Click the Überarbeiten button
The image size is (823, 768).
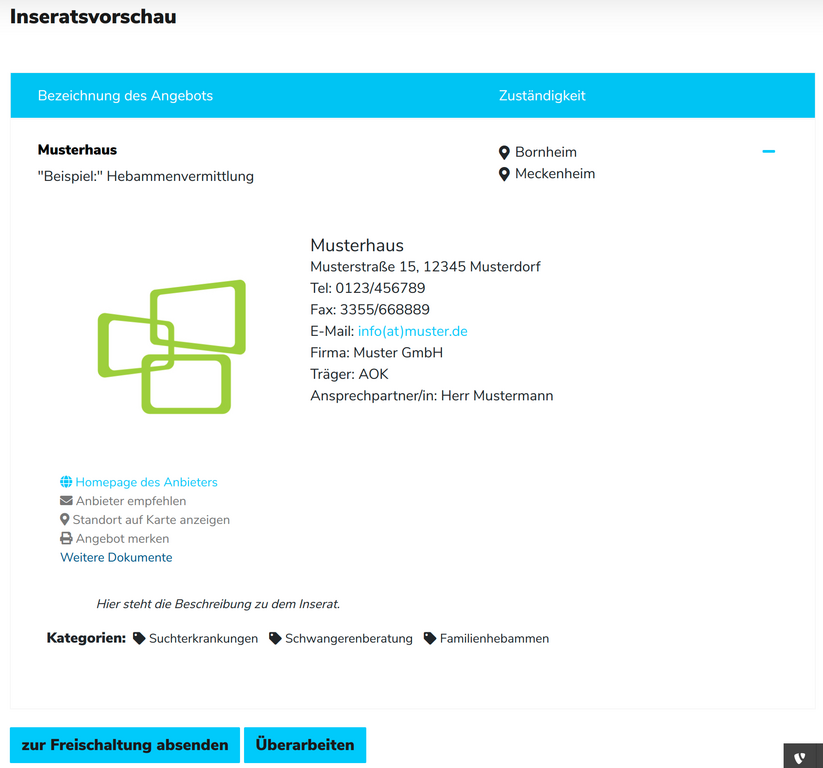(x=305, y=745)
